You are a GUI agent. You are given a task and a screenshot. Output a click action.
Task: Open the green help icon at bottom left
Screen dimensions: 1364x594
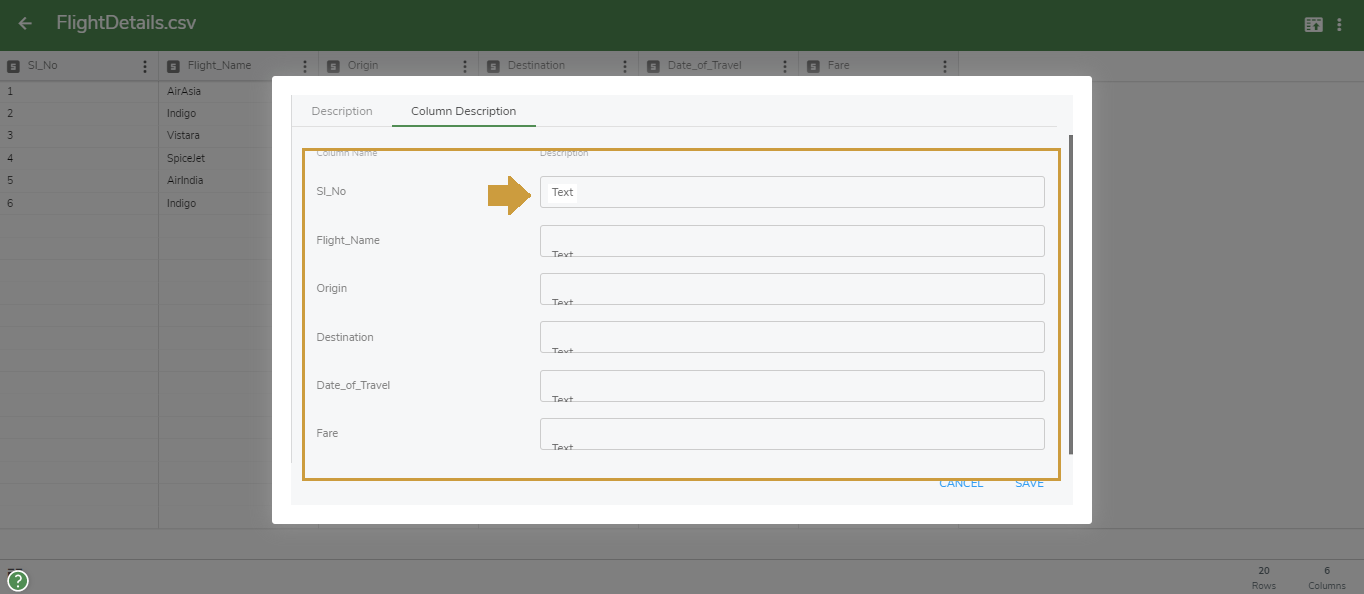click(17, 580)
